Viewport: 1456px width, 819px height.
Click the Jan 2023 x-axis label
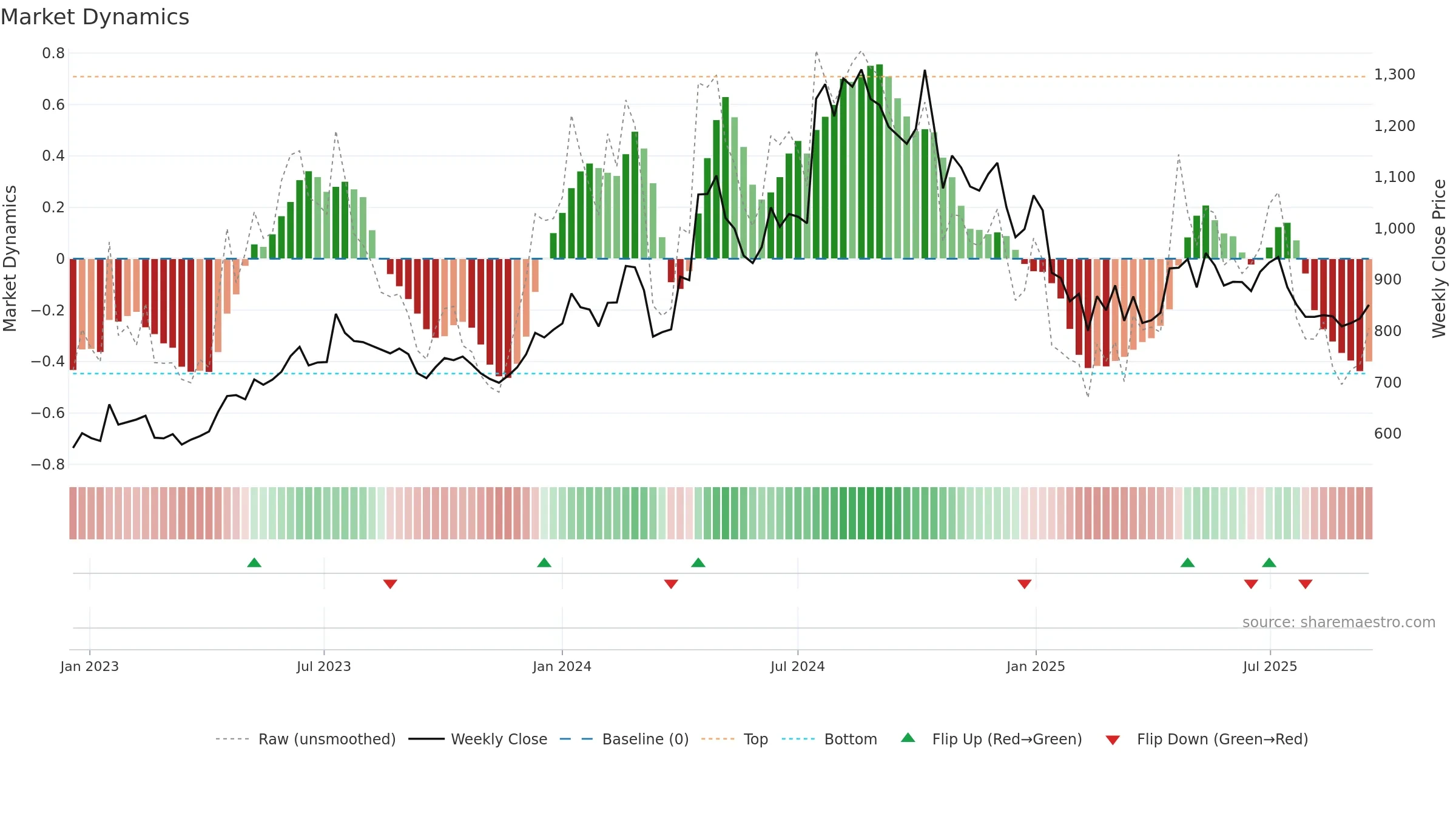90,666
